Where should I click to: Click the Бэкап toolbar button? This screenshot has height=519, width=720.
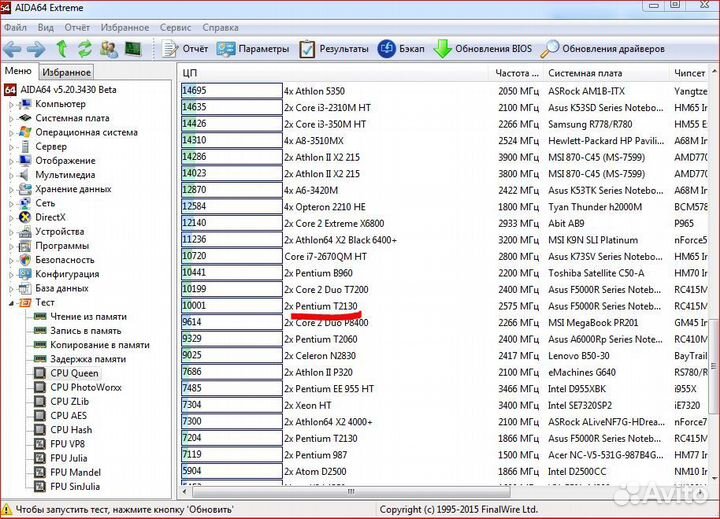[x=401, y=49]
